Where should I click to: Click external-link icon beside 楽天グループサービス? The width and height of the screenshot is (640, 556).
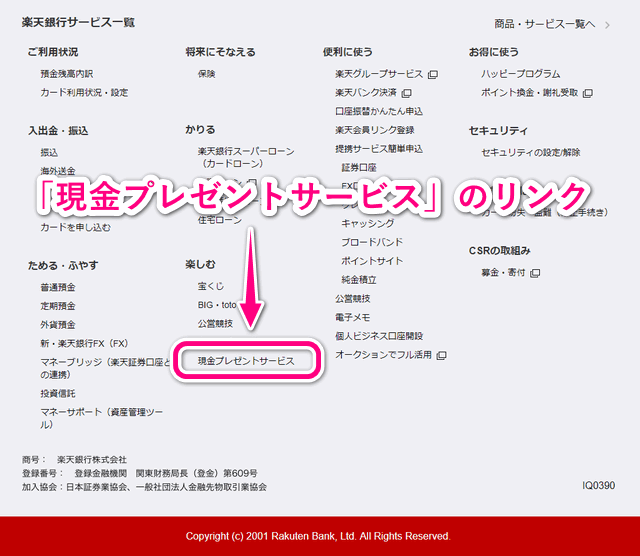pos(433,74)
